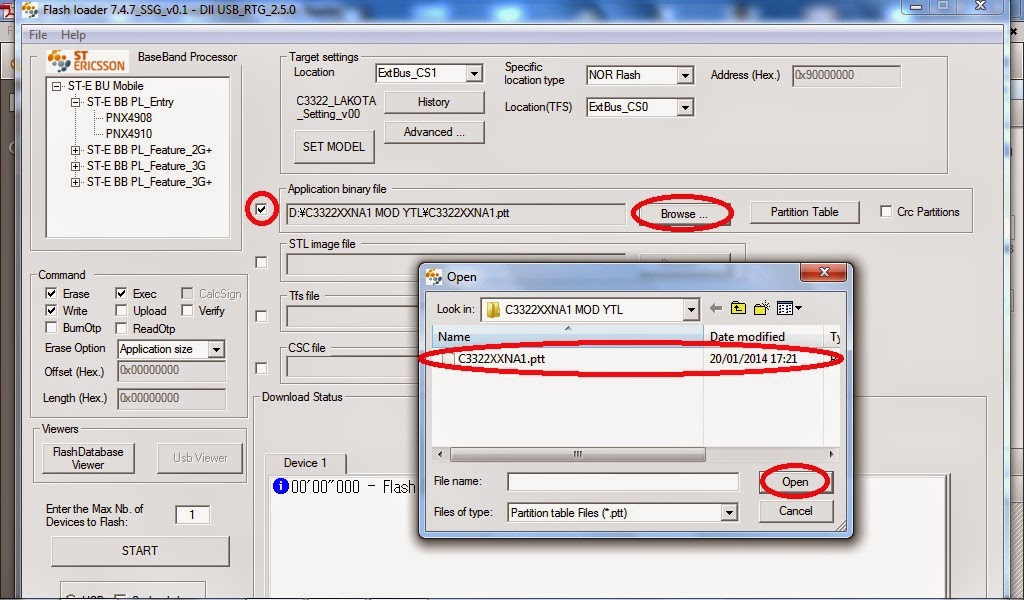Enable the CSC file checkbox
The height and width of the screenshot is (600, 1024).
(261, 368)
